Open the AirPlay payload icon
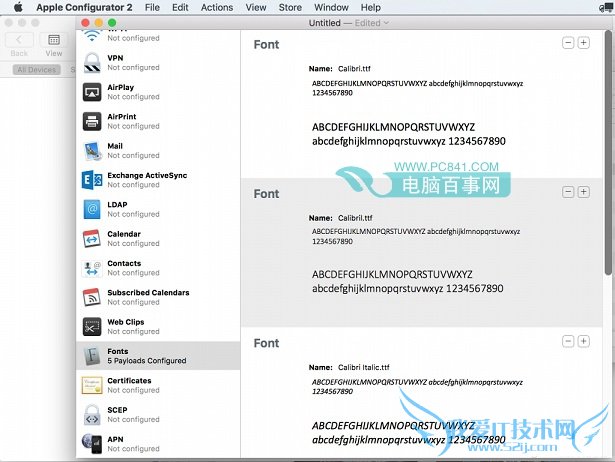 92,92
